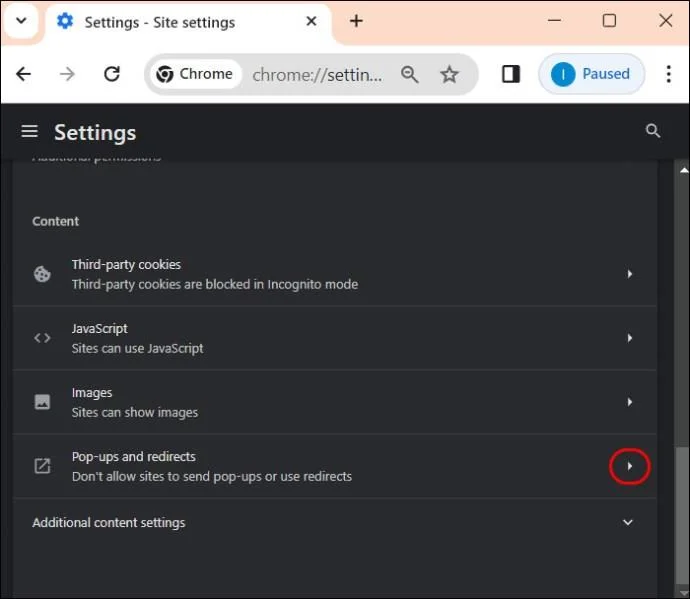Screen dimensions: 690x599
Task: Go back with the back arrow
Action: coord(23,74)
